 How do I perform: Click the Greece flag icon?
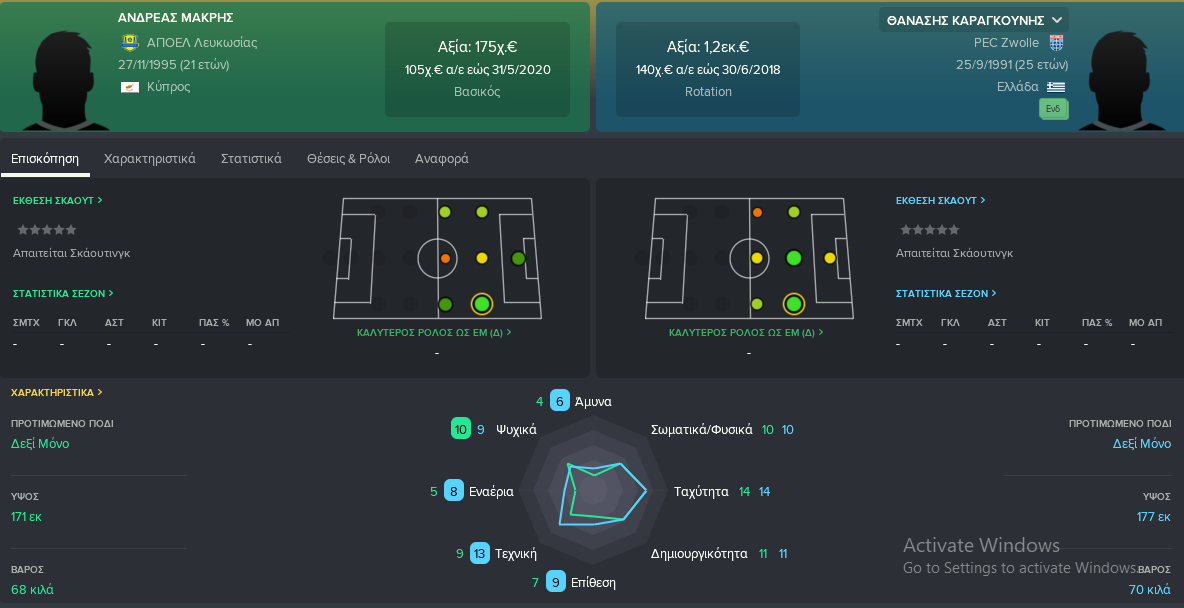coord(1056,87)
